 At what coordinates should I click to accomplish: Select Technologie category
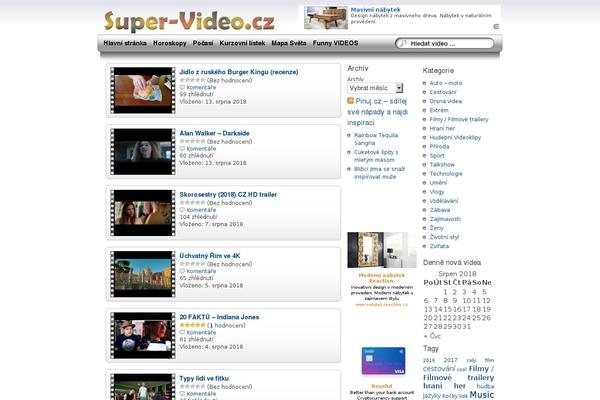pyautogui.click(x=446, y=174)
